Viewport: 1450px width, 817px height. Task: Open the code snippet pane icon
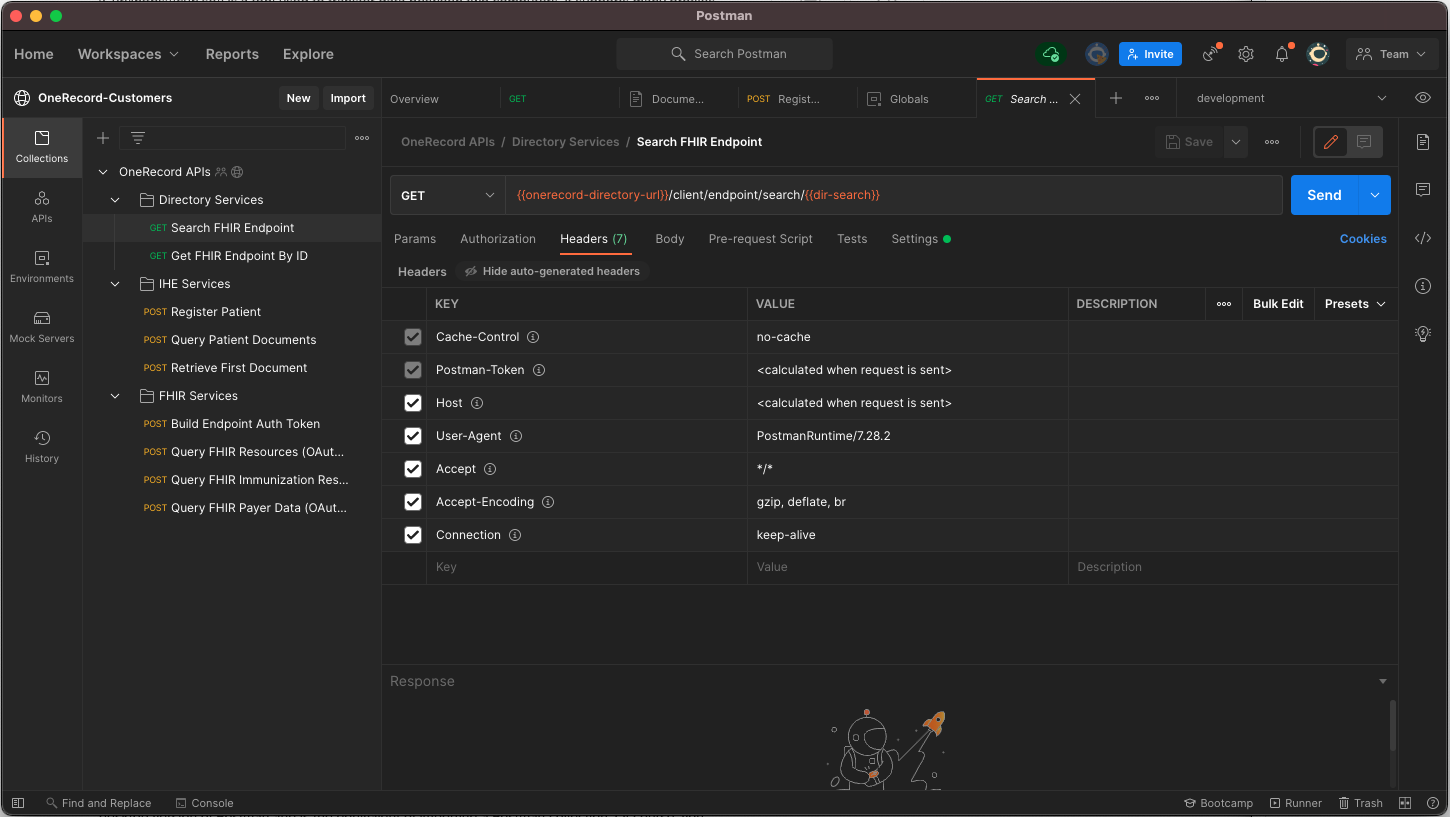(1423, 238)
